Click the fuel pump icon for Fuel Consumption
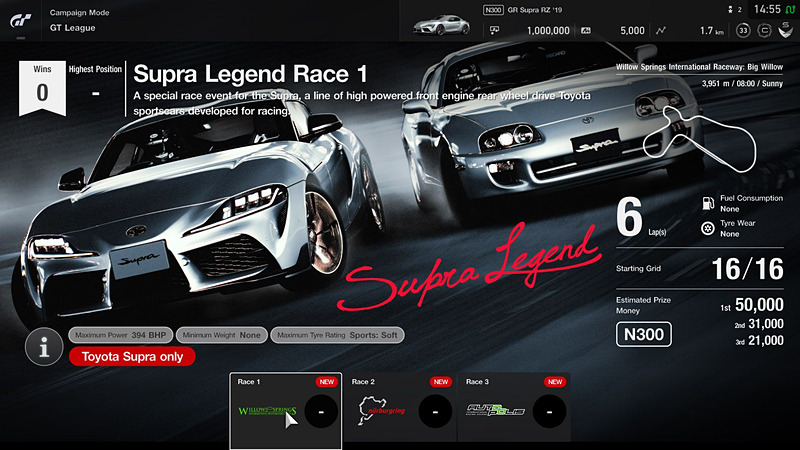The width and height of the screenshot is (800, 450). click(708, 203)
